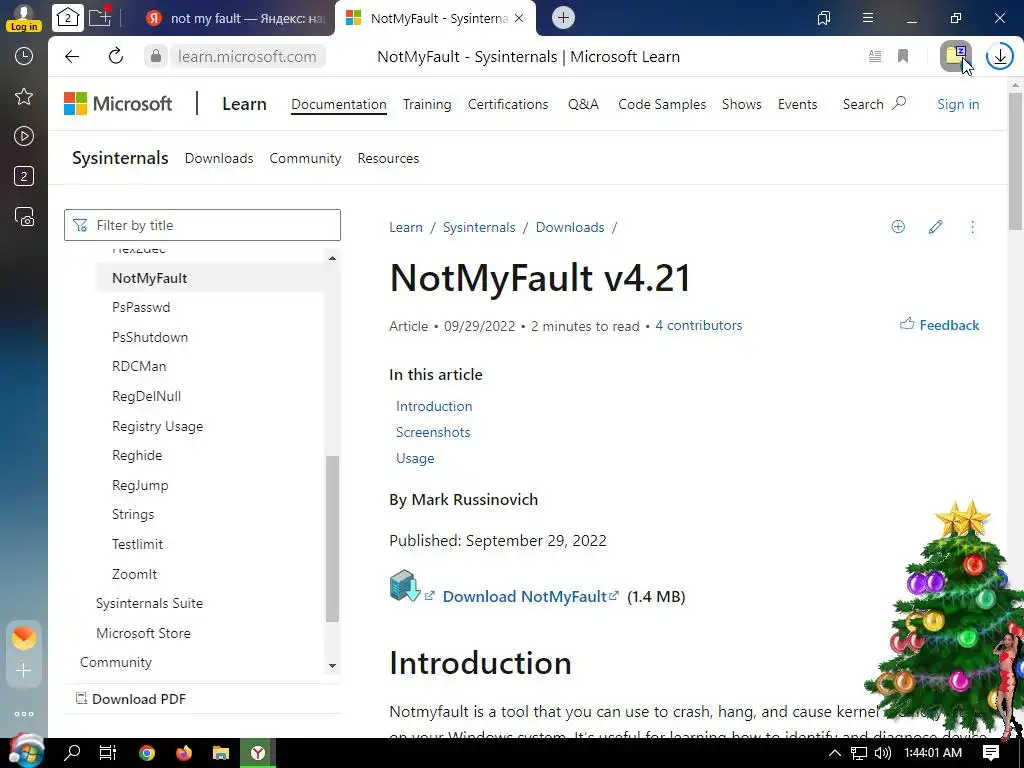This screenshot has height=768, width=1024.
Task: Click the new tab group icon with red dot
Action: [100, 16]
